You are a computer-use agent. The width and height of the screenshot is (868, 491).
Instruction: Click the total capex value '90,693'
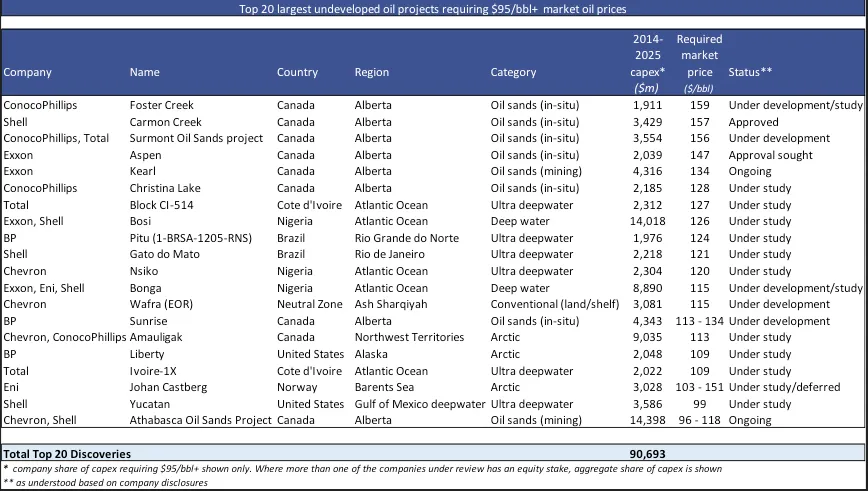[x=648, y=454]
